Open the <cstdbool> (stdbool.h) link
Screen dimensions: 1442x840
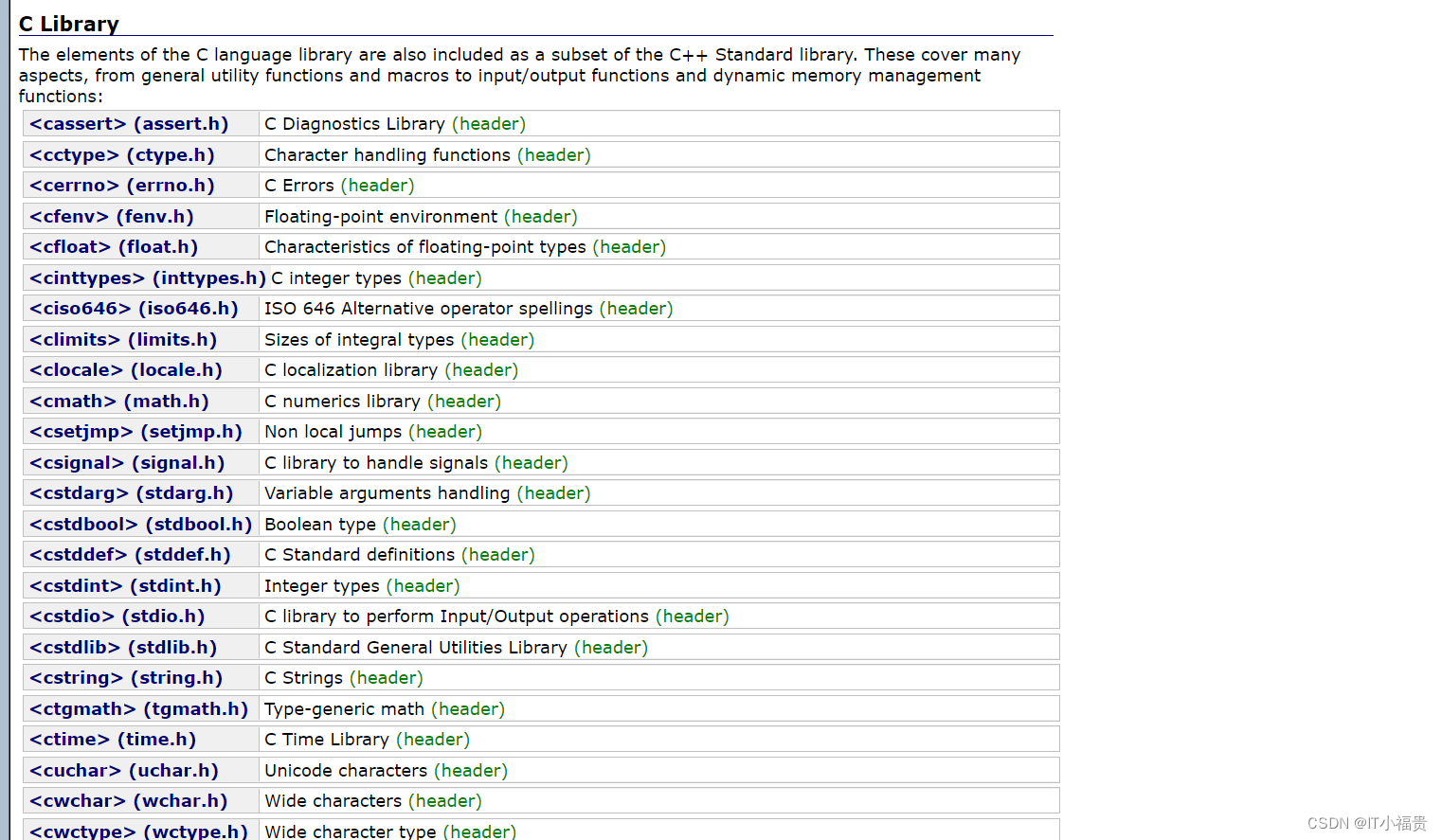(x=141, y=524)
